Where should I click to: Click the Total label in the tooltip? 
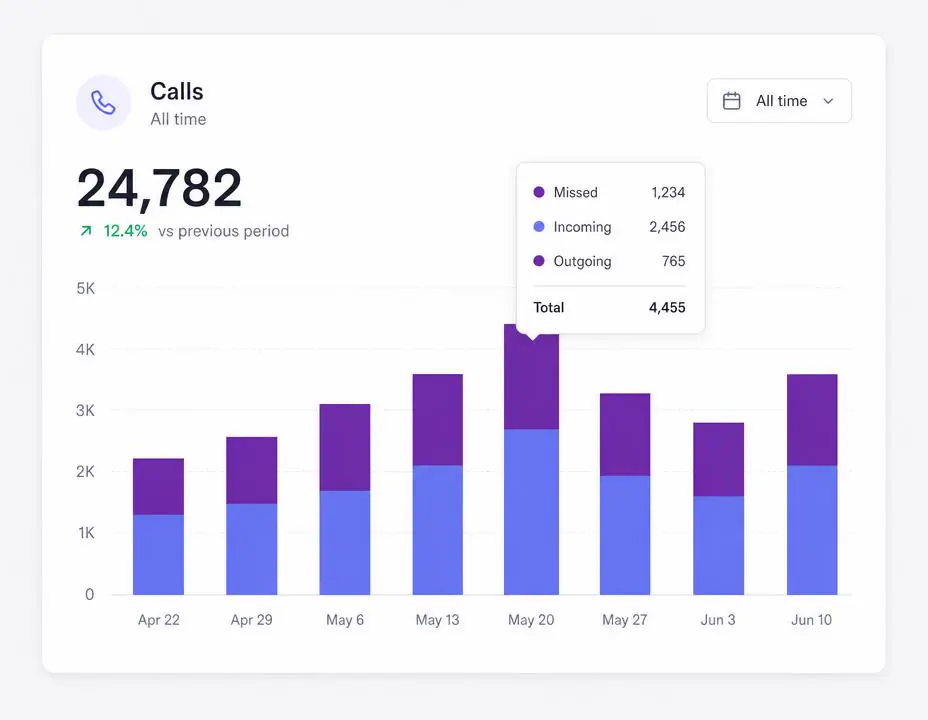click(549, 307)
